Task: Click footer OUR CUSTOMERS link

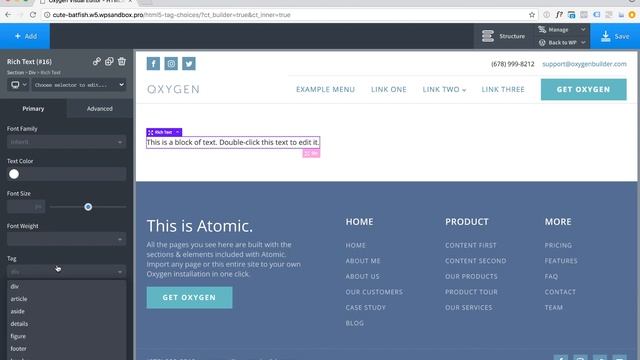Action: [374, 292]
